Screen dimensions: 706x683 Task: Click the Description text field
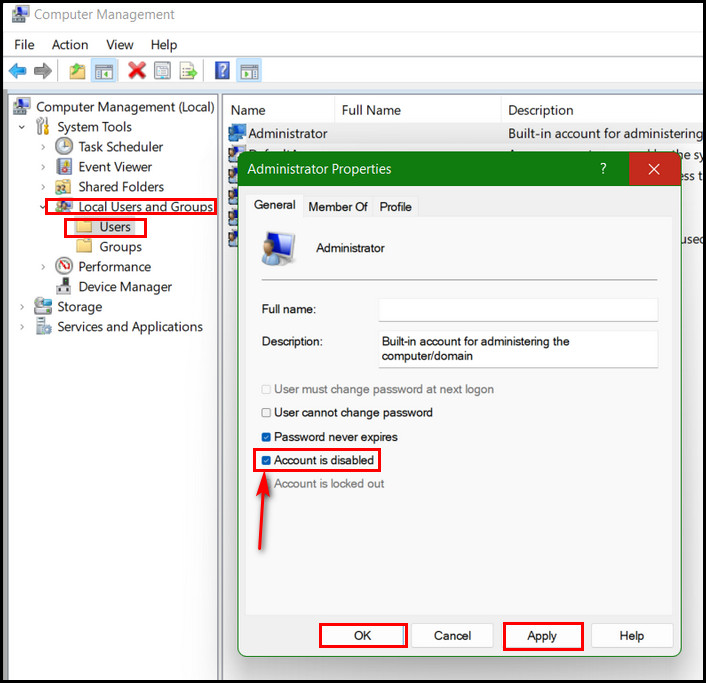click(518, 349)
